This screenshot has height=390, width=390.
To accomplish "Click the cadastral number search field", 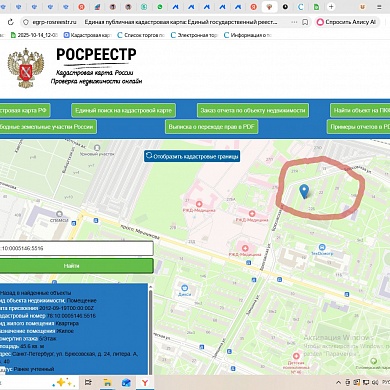I will coord(76,248).
